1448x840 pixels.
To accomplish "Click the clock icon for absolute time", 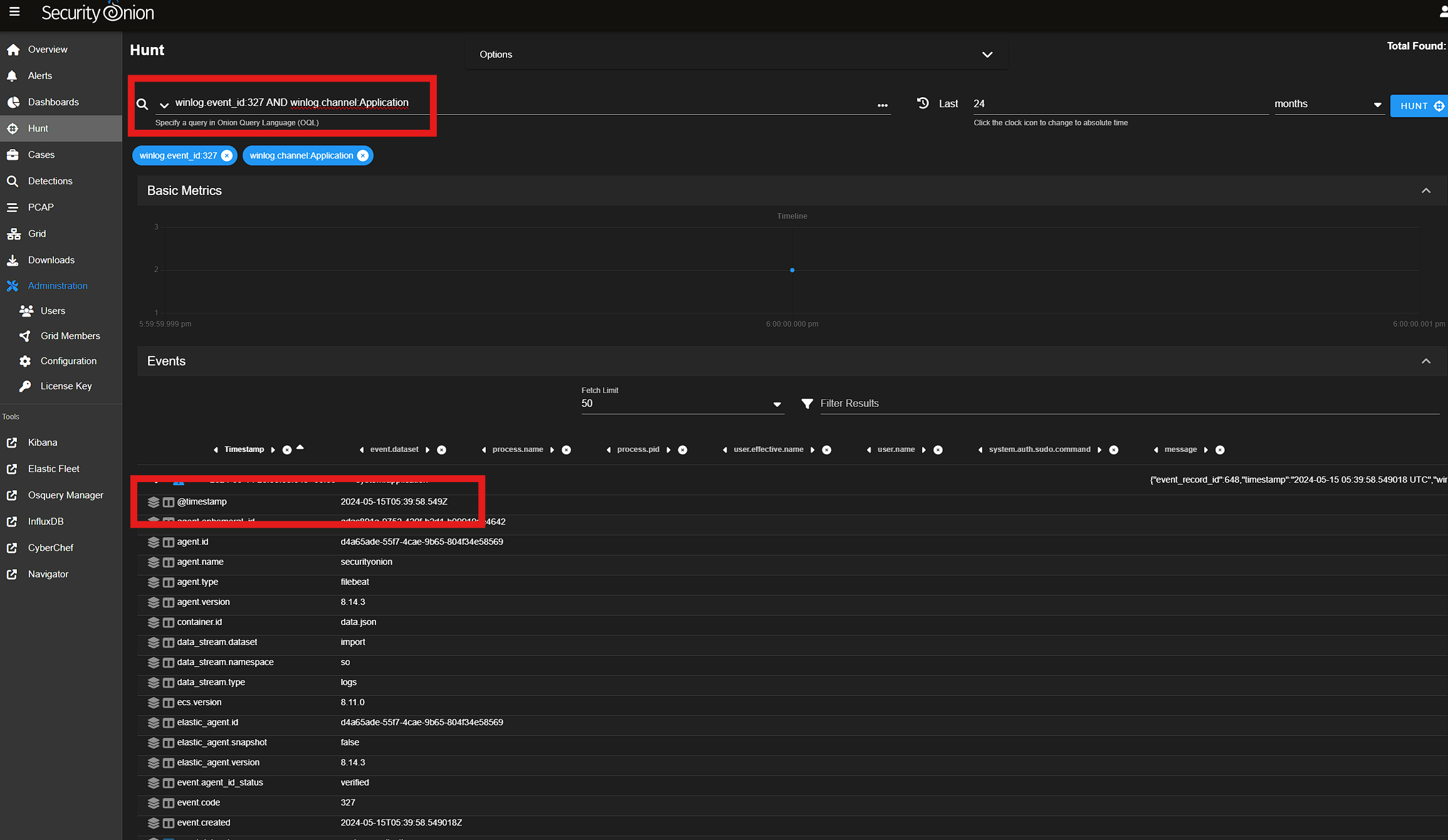I will 923,103.
